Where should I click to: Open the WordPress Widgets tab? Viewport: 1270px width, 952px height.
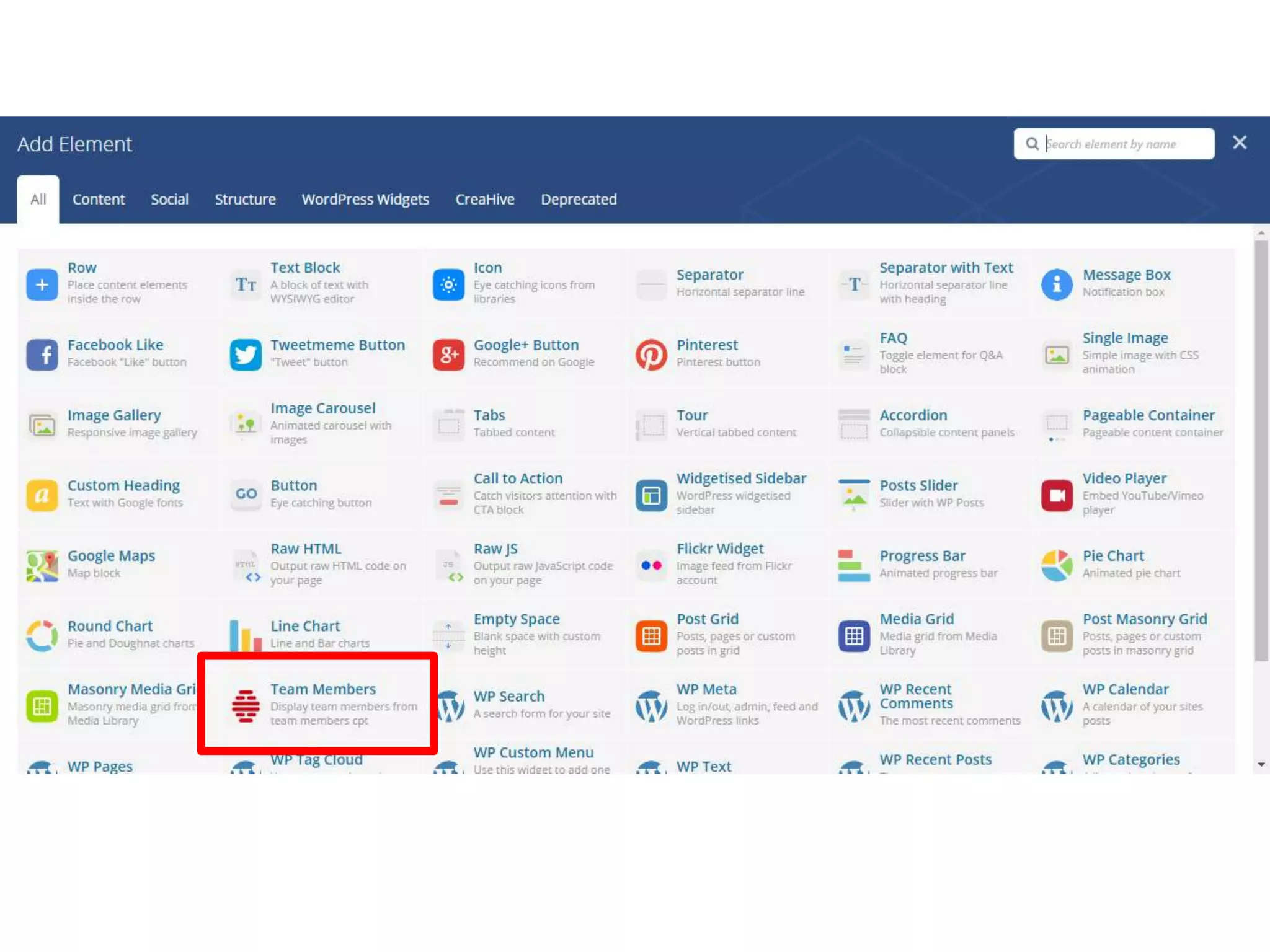click(365, 200)
